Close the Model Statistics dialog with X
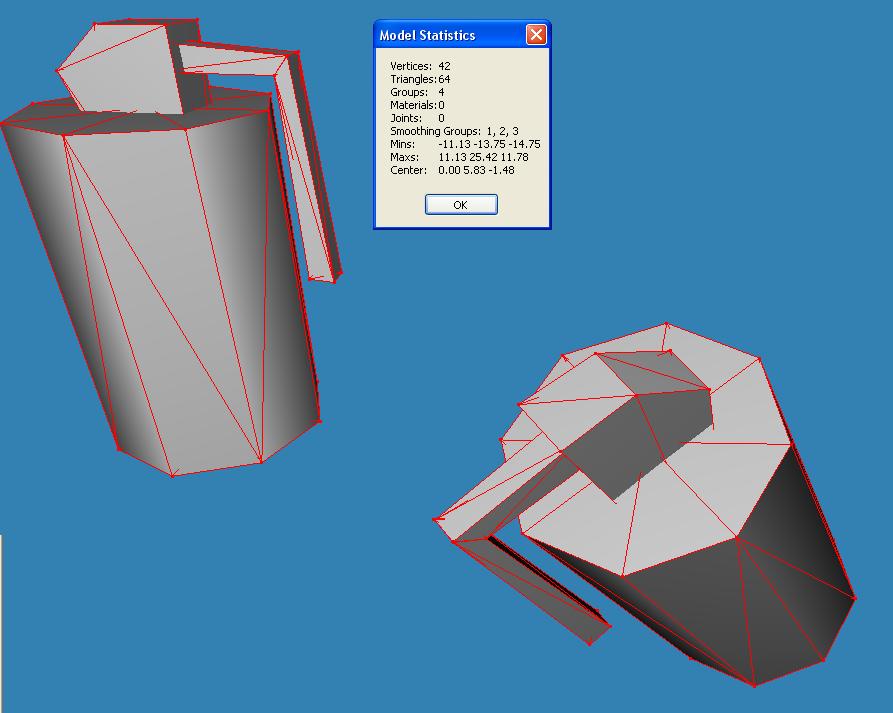This screenshot has width=893, height=713. coord(536,35)
